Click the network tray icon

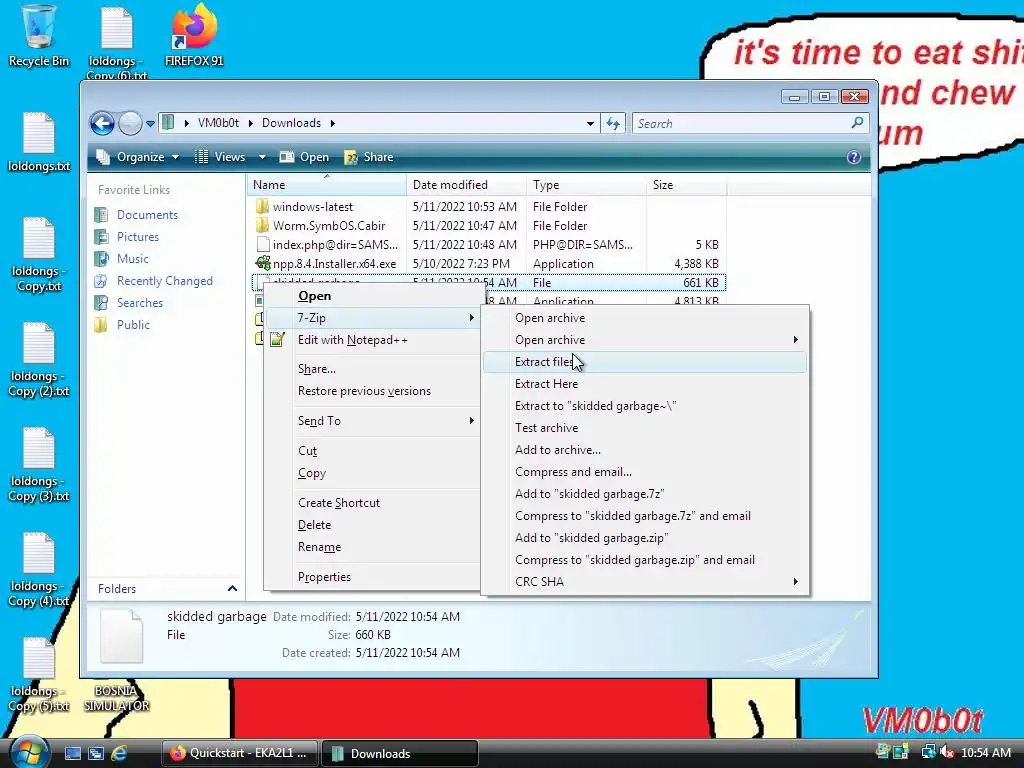(x=927, y=753)
